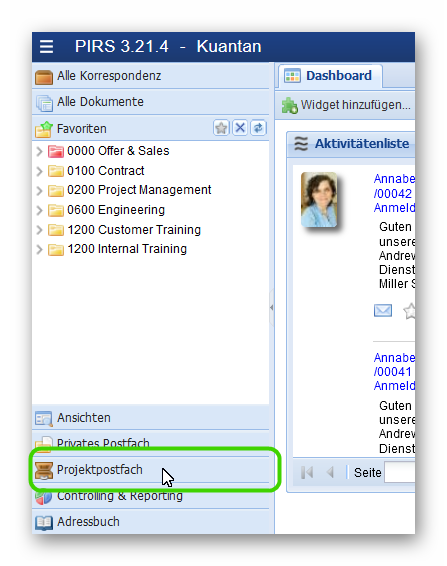Click the Projektpostfach inbox tray icon
The height and width of the screenshot is (566, 447).
(x=44, y=471)
